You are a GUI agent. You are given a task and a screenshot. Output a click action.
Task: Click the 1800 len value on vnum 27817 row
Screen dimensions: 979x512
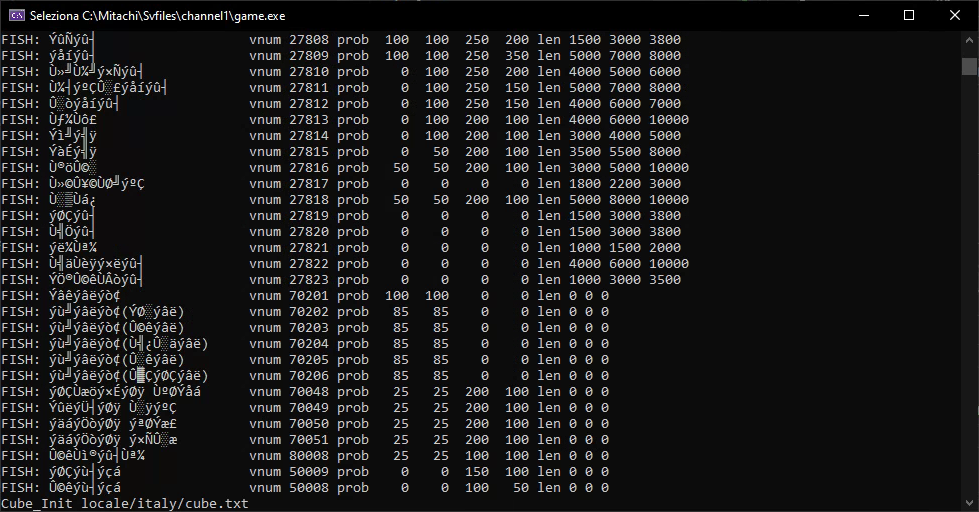585,184
